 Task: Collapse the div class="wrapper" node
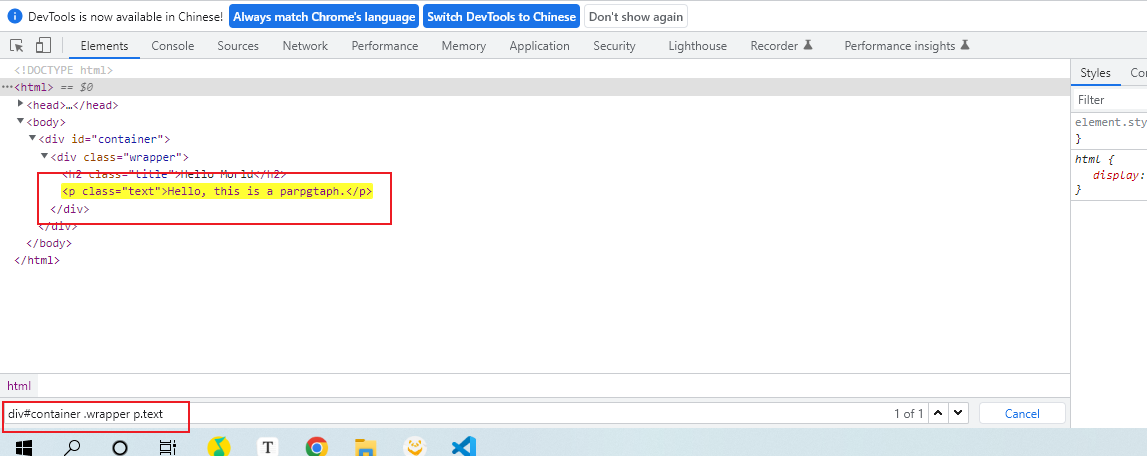pyautogui.click(x=45, y=157)
